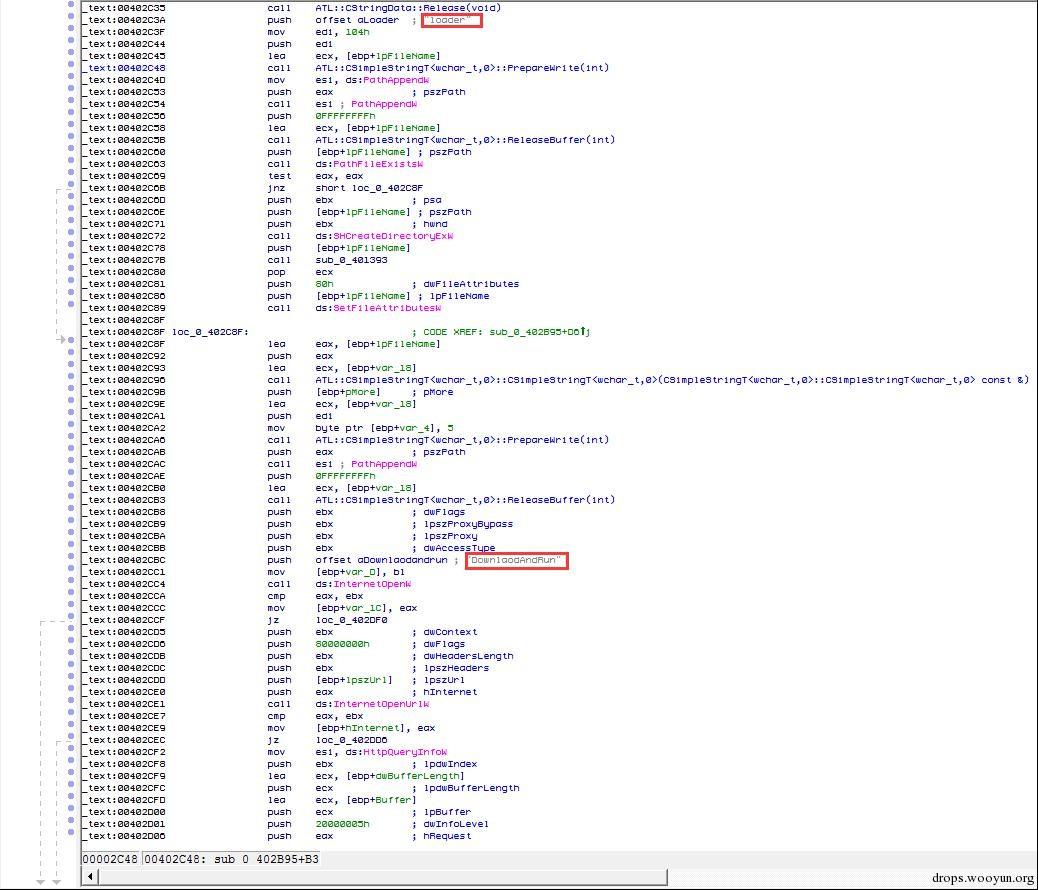
Task: Click the horizontal scrollbar left arrow
Action: 90,877
